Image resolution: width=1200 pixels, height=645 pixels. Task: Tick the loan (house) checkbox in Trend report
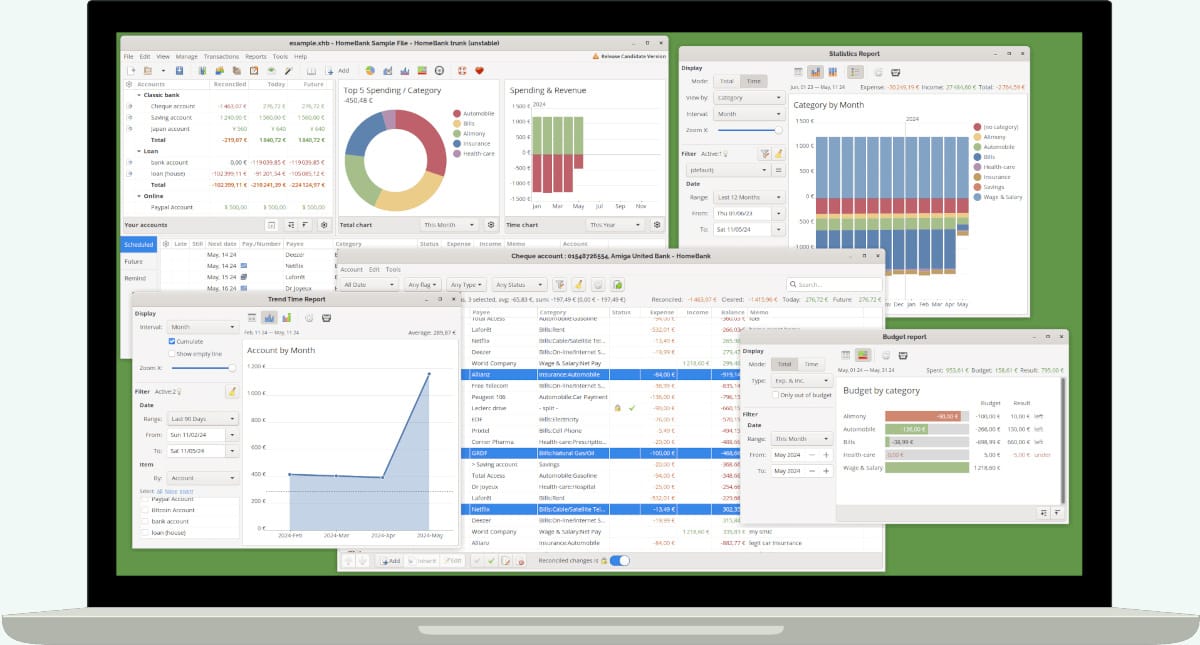pyautogui.click(x=143, y=532)
